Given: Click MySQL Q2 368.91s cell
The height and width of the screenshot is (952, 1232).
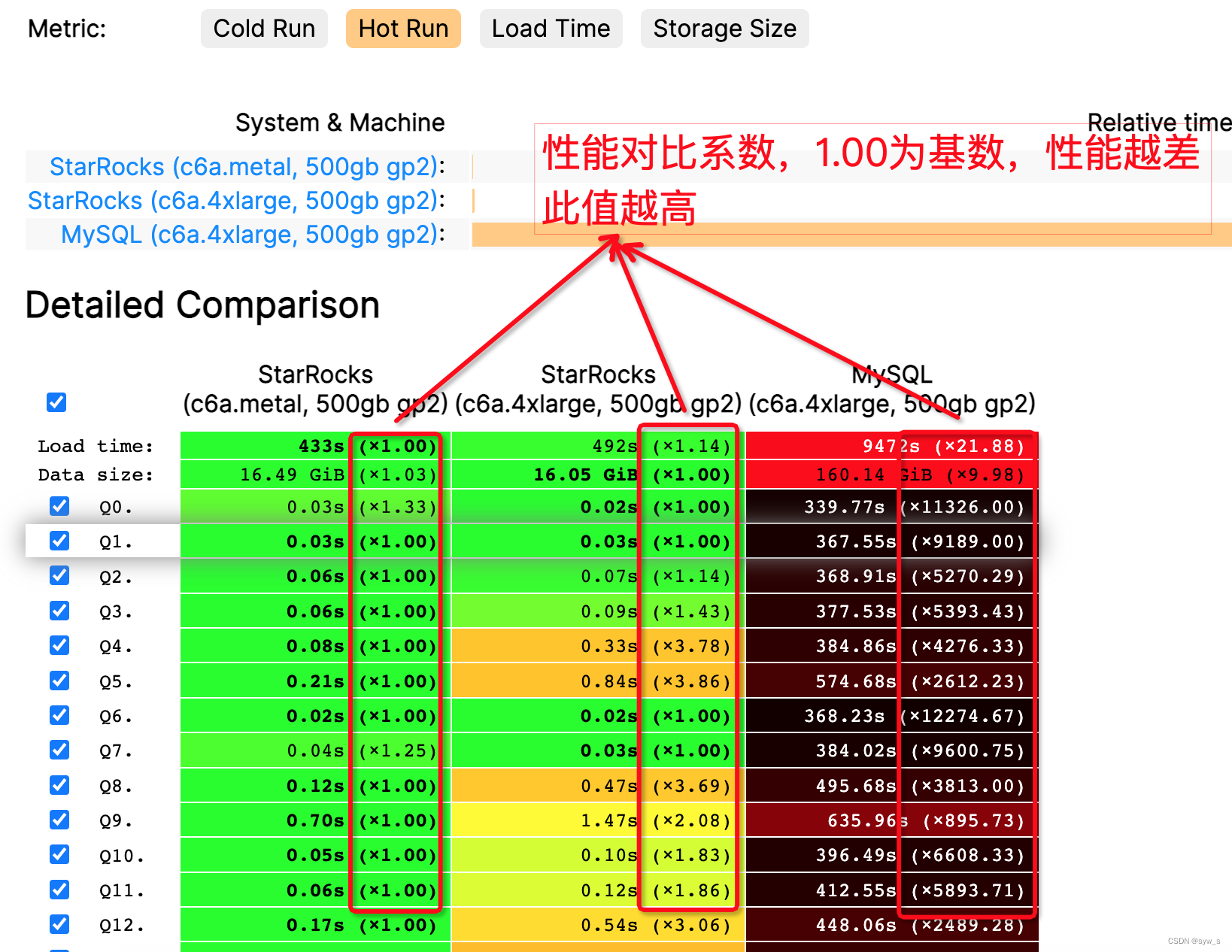Looking at the screenshot, I should [892, 576].
